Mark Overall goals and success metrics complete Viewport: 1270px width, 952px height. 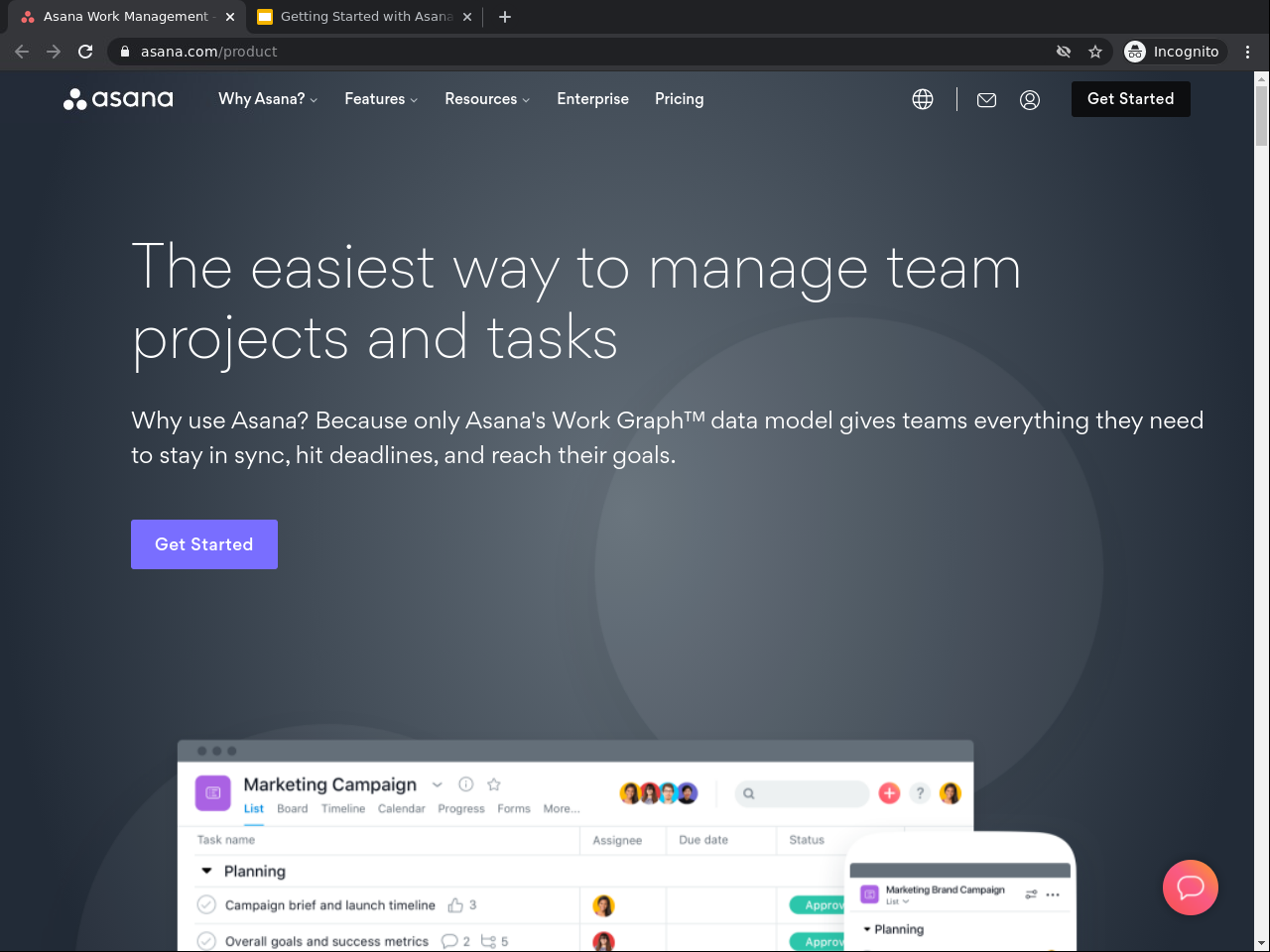pyautogui.click(x=206, y=941)
